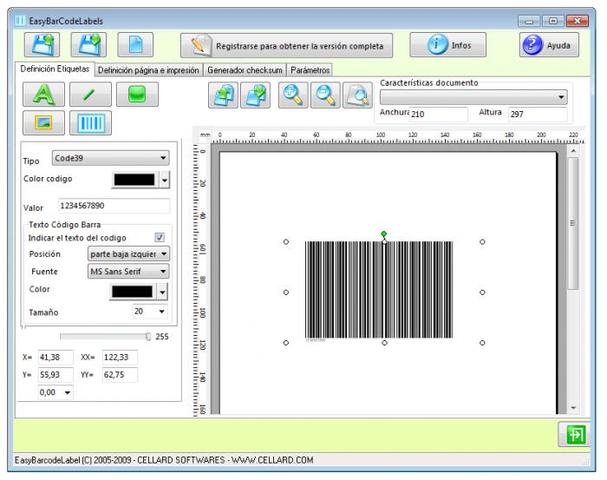Click the Anchura width field
Screen dimensions: 607x480
pos(438,114)
